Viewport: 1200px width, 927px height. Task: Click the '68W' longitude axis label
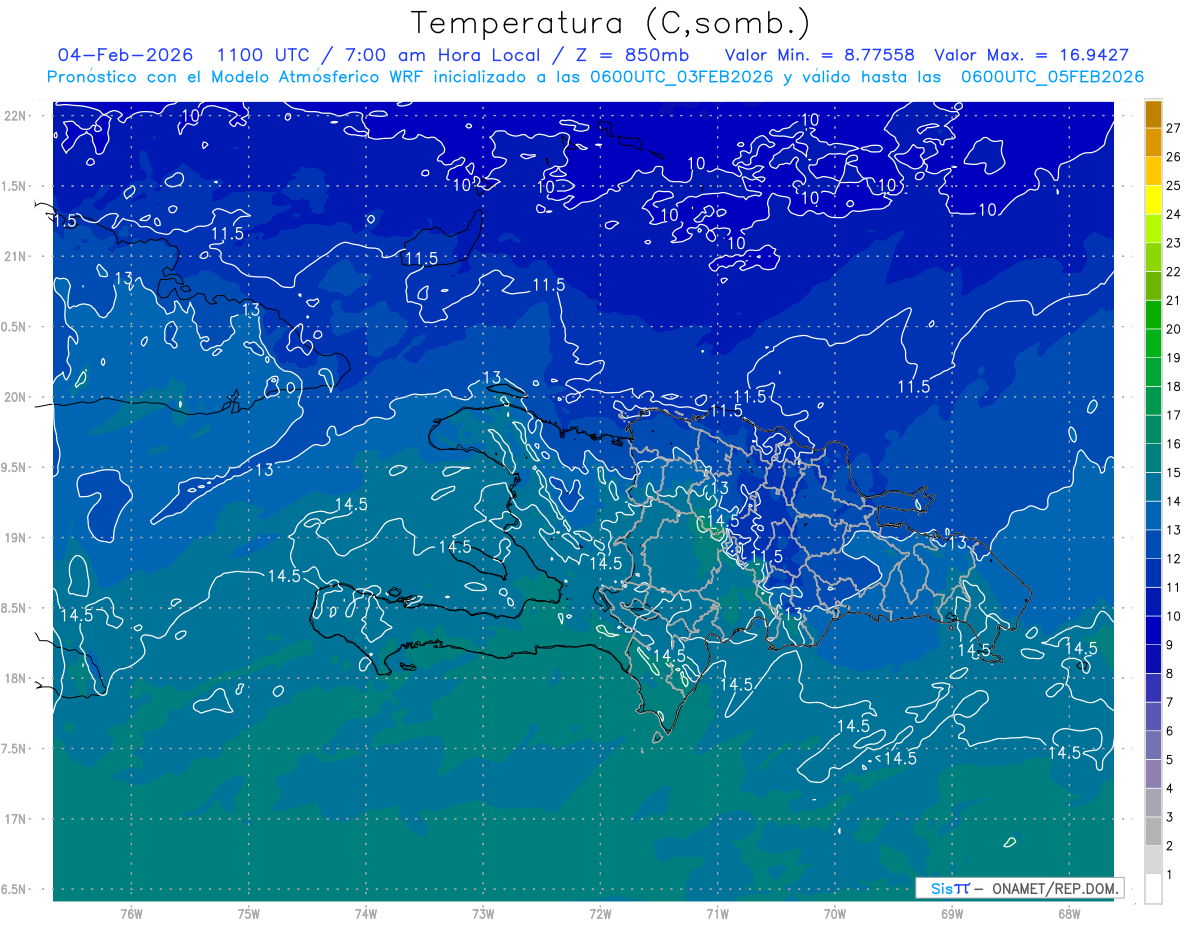(x=1069, y=913)
